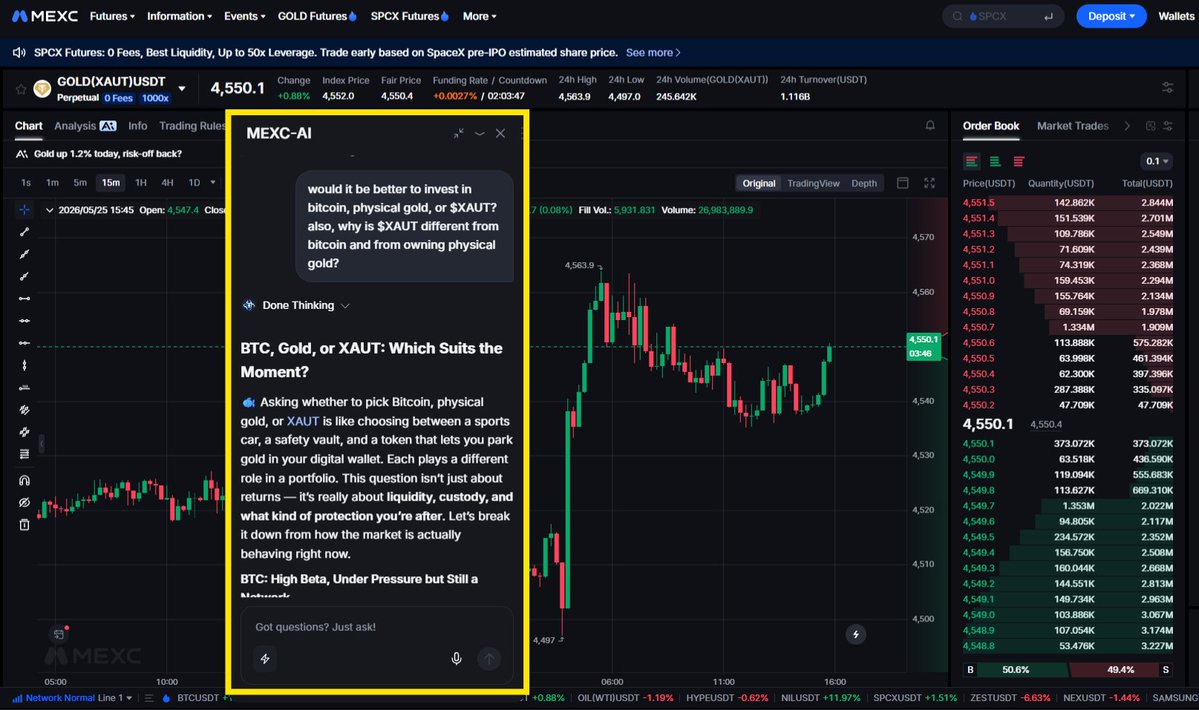Switch chart interval to 1H
The image size is (1199, 710).
click(141, 183)
